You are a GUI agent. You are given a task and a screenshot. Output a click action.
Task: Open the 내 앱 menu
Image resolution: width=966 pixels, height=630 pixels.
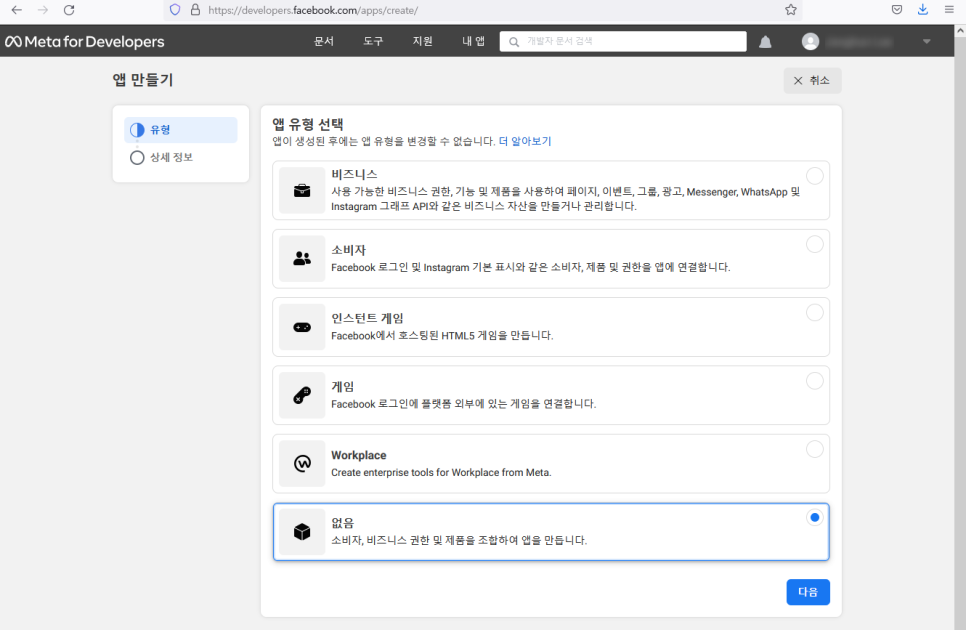473,41
